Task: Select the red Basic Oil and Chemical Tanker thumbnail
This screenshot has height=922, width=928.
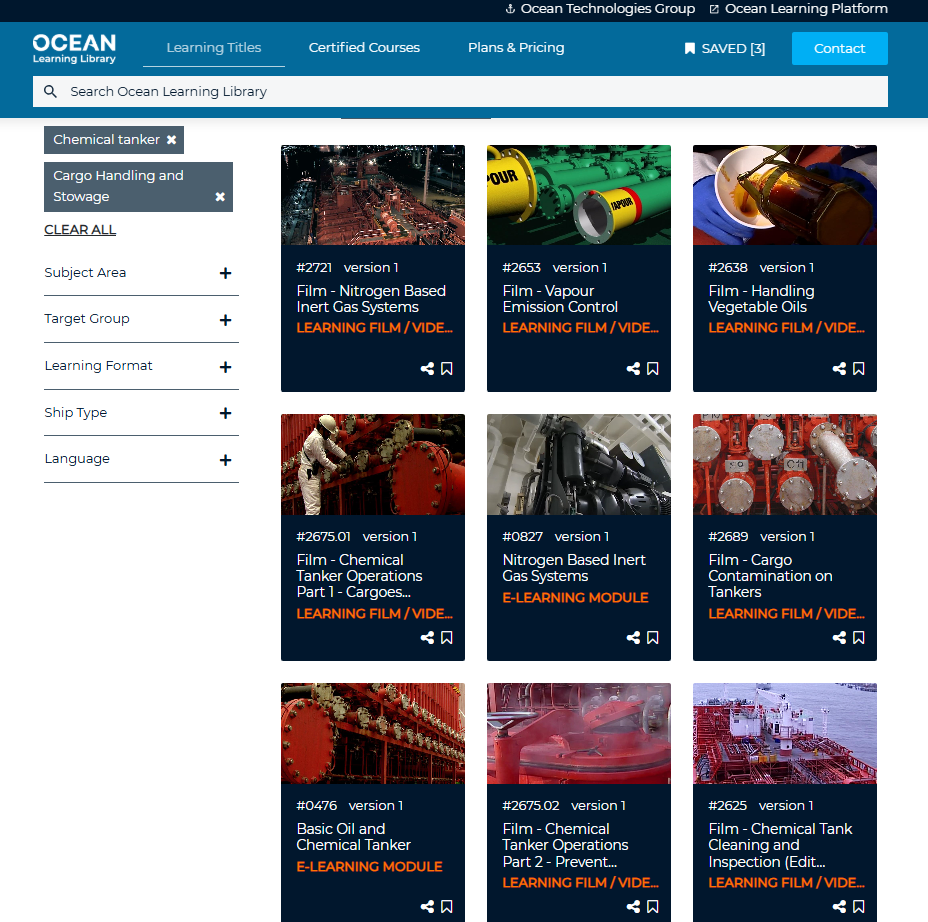Action: point(372,733)
